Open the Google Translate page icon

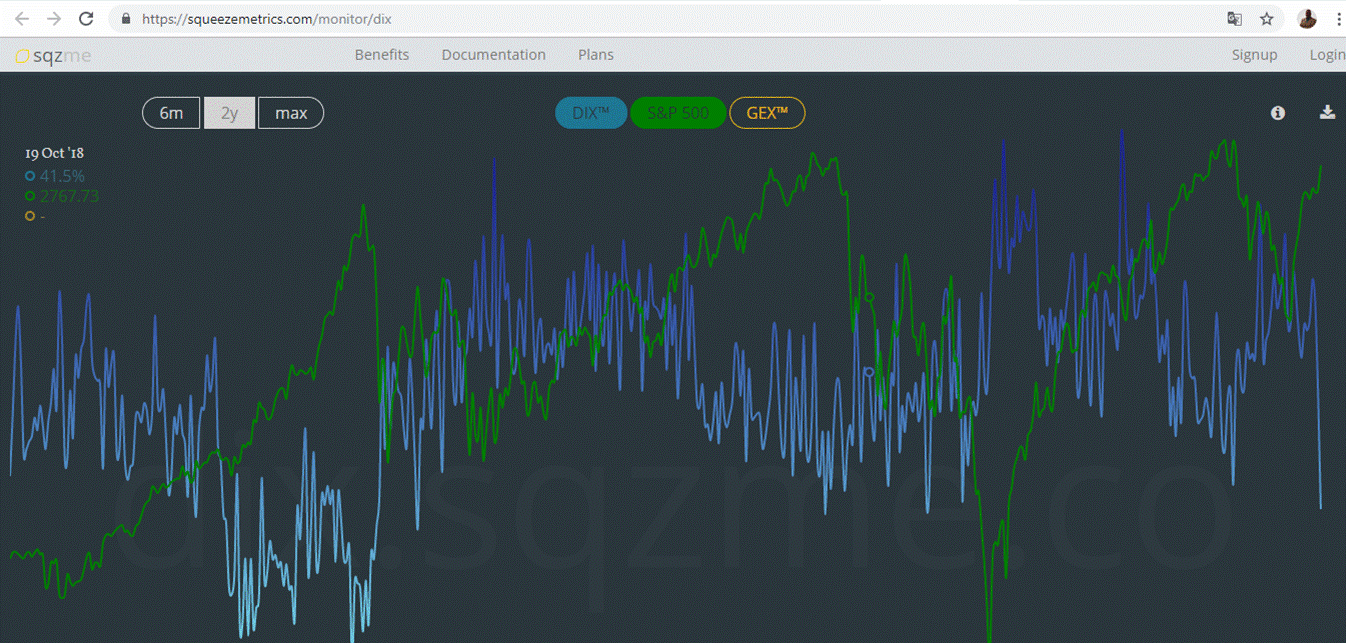[1235, 19]
